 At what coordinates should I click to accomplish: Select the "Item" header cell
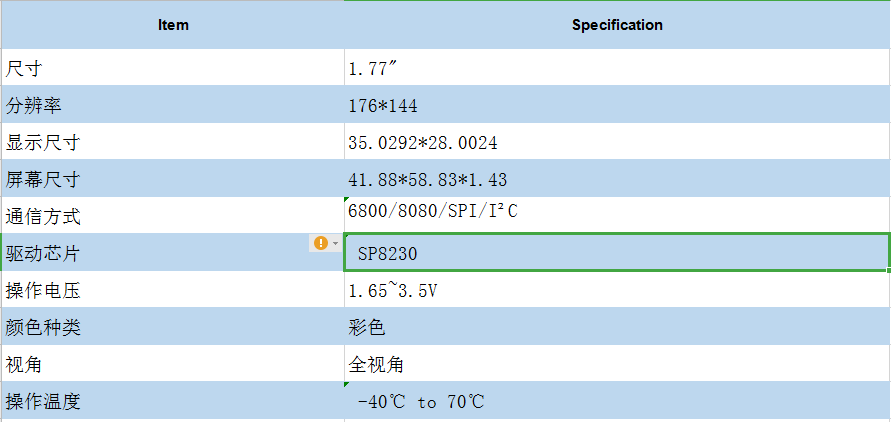(173, 25)
